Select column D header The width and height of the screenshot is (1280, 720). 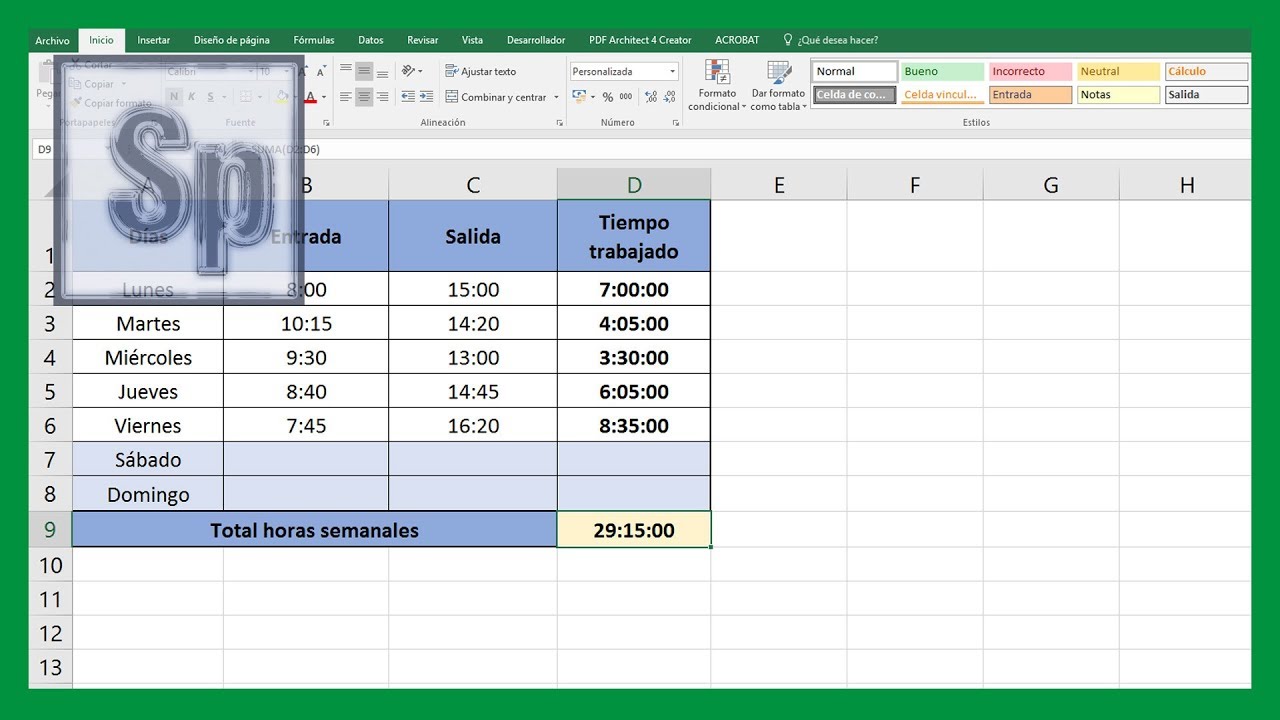click(634, 184)
